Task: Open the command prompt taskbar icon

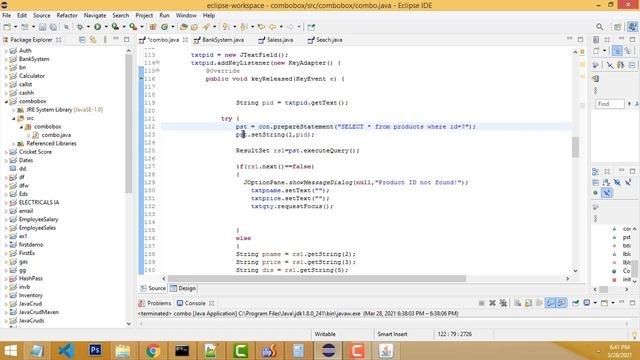Action: click(x=182, y=351)
